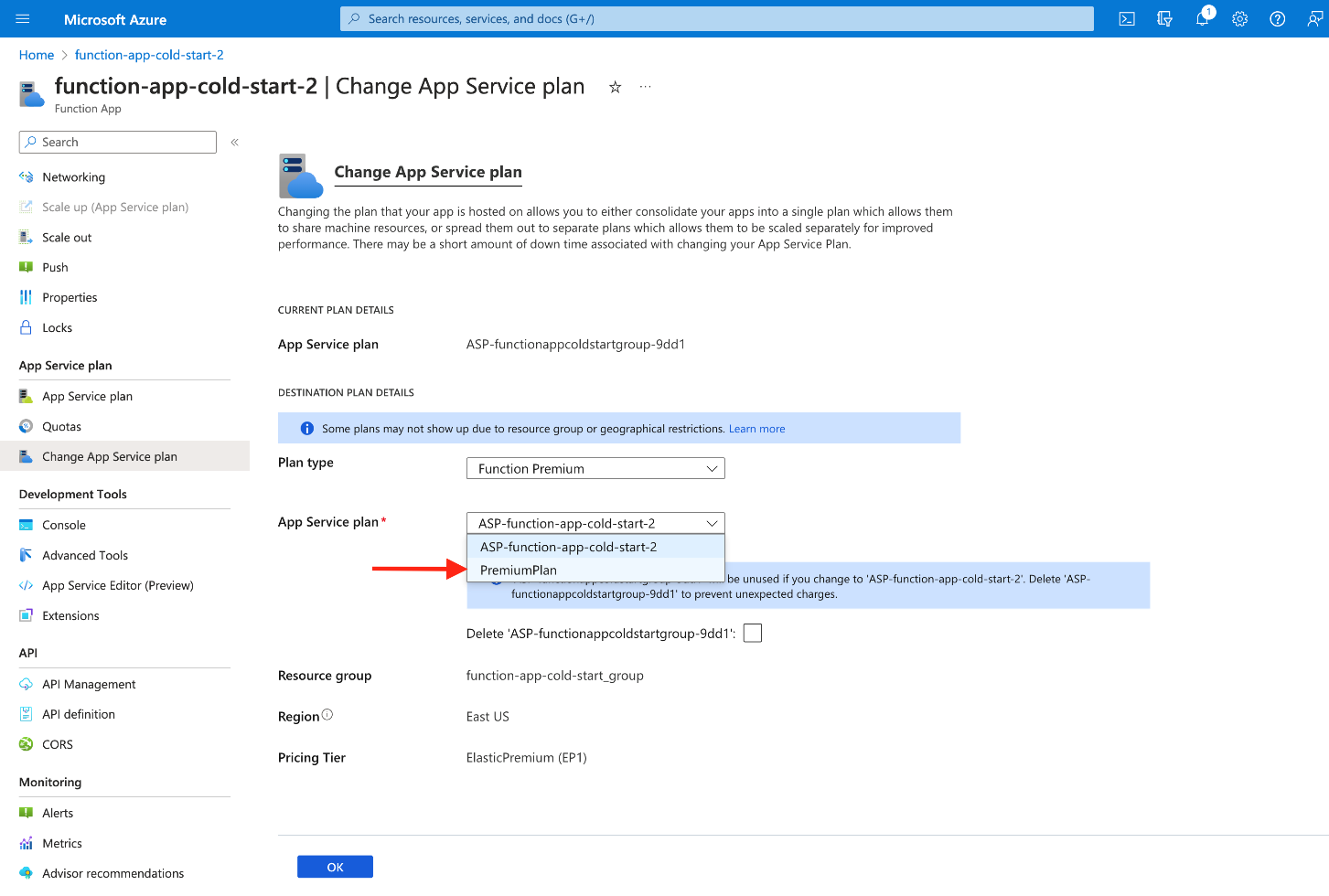Collapse the sidebar with the chevron

click(x=234, y=142)
